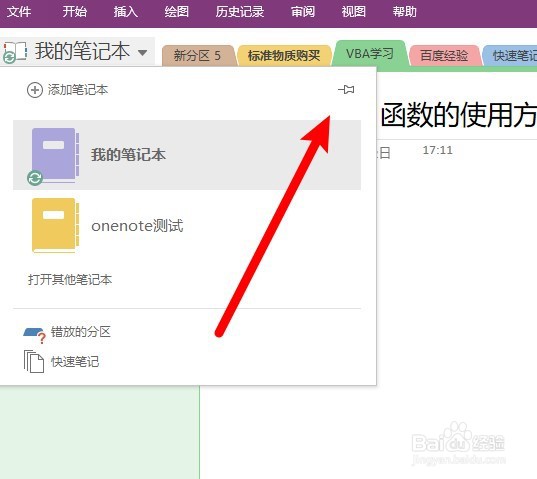Click the 错放的分区 text entry

coord(81,332)
